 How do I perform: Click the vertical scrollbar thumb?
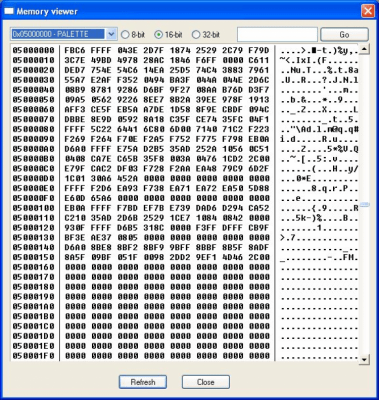click(x=364, y=204)
